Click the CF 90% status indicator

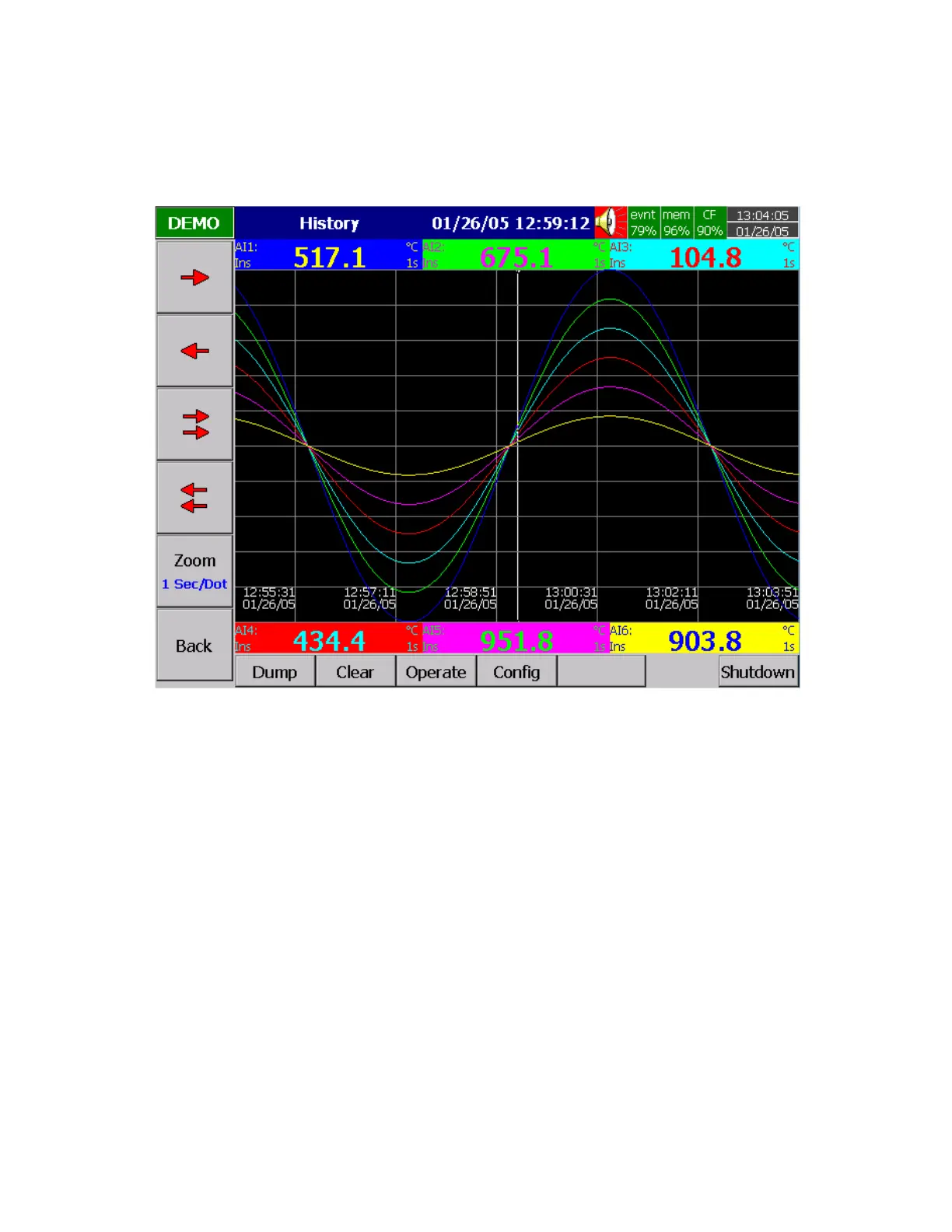click(709, 222)
